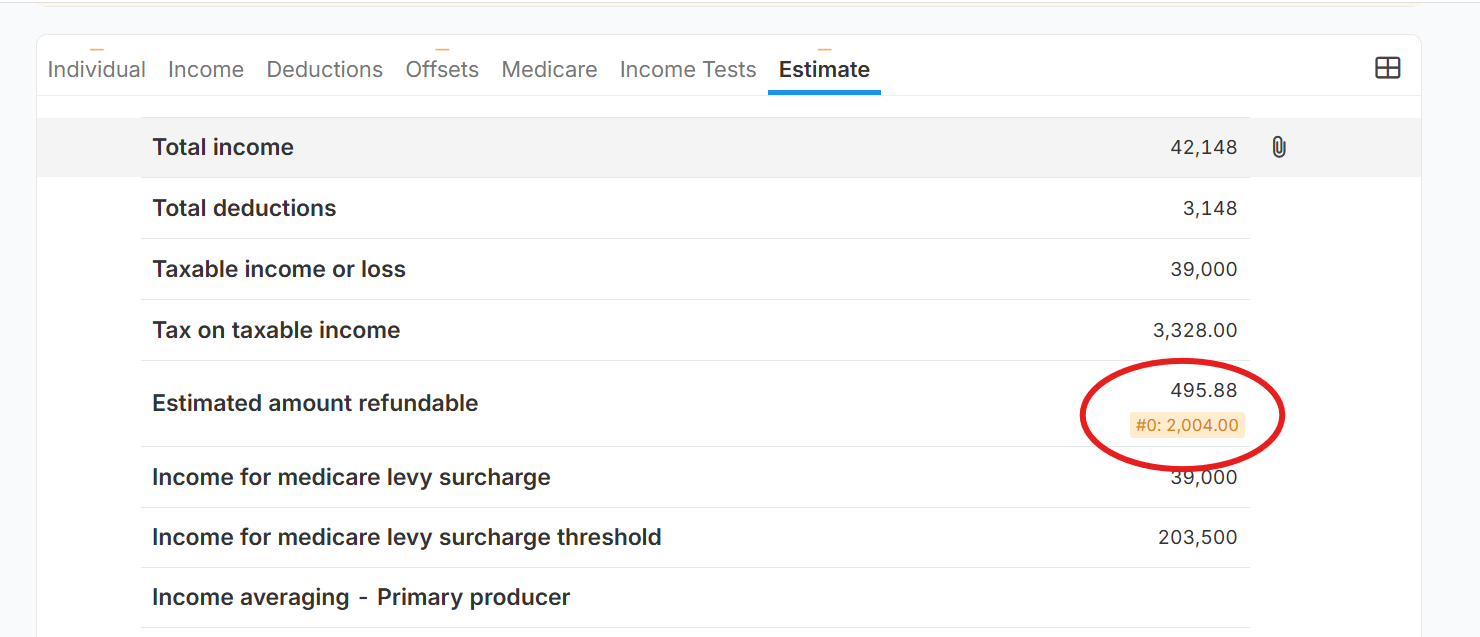Click the #0: 2,004.00 orange badge

[1187, 425]
